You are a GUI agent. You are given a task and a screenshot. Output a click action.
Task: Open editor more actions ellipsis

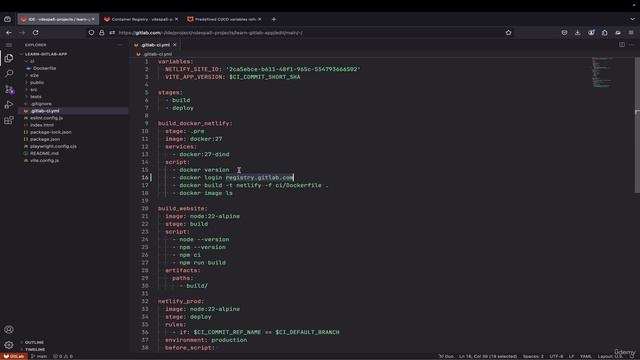click(631, 44)
